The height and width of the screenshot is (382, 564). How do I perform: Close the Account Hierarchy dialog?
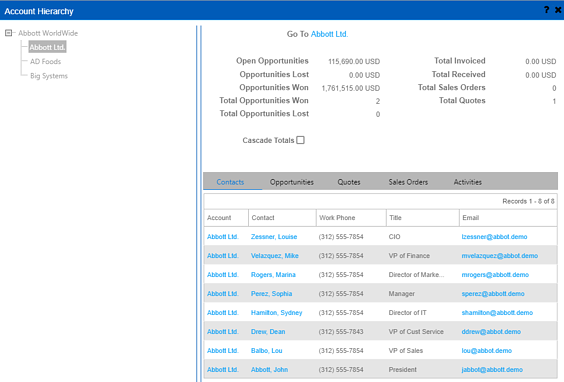point(558,10)
